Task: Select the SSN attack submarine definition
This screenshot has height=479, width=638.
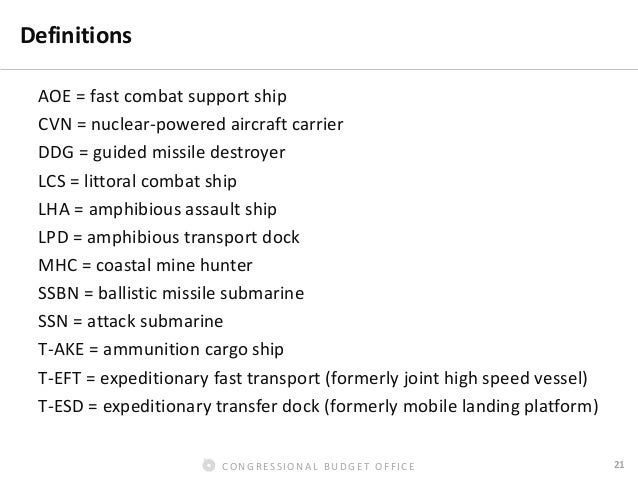Action: coord(130,322)
